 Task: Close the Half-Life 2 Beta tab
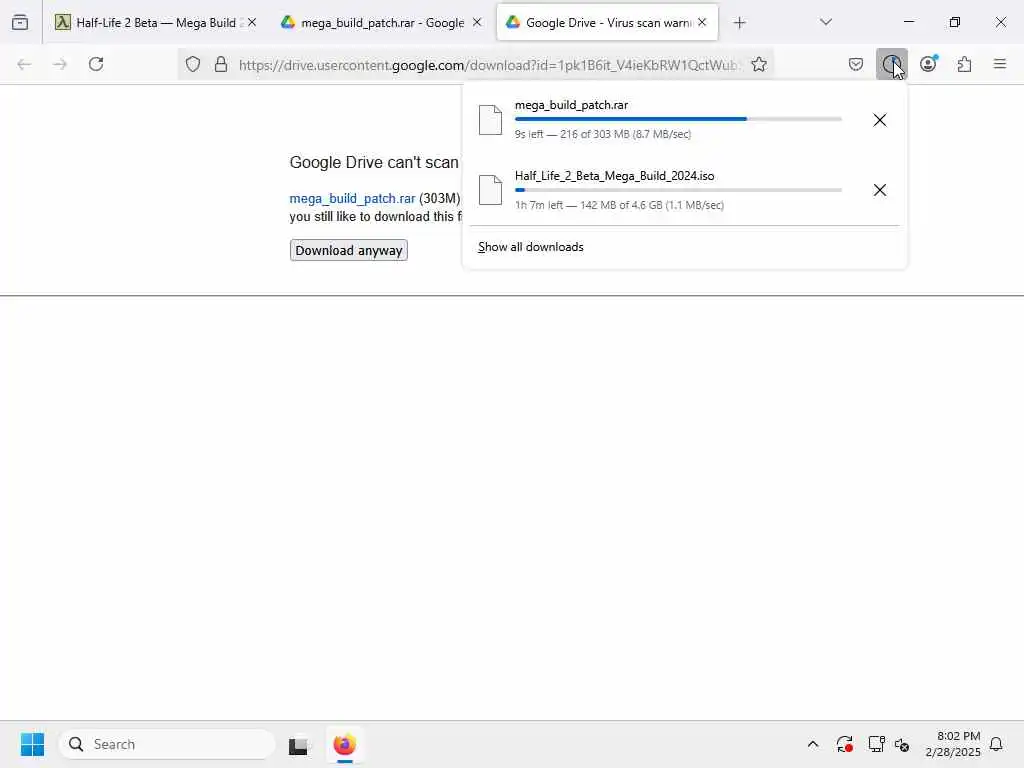coord(252,22)
